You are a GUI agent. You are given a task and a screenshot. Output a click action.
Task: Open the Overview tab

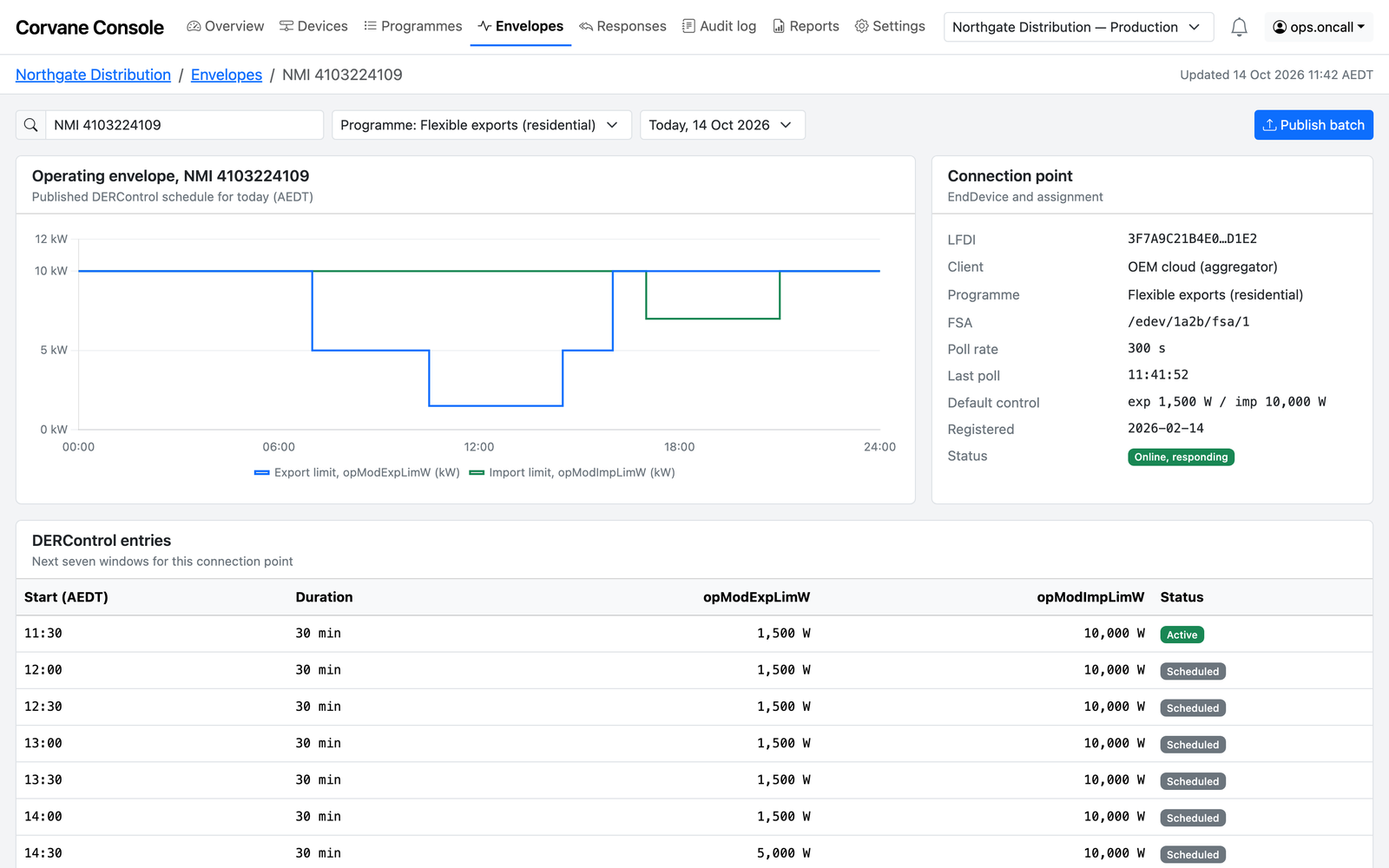tap(226, 26)
